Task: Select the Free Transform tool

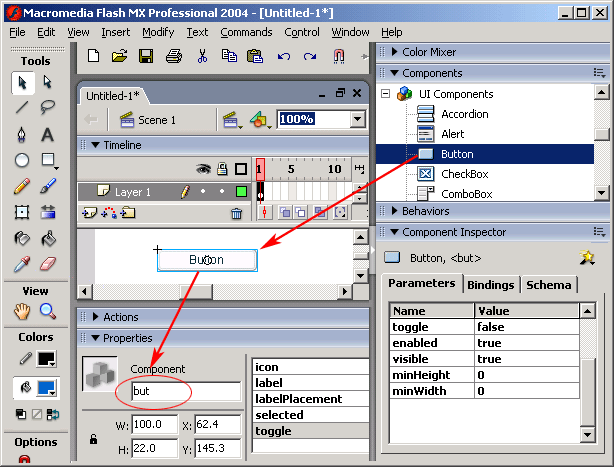Action: point(22,212)
